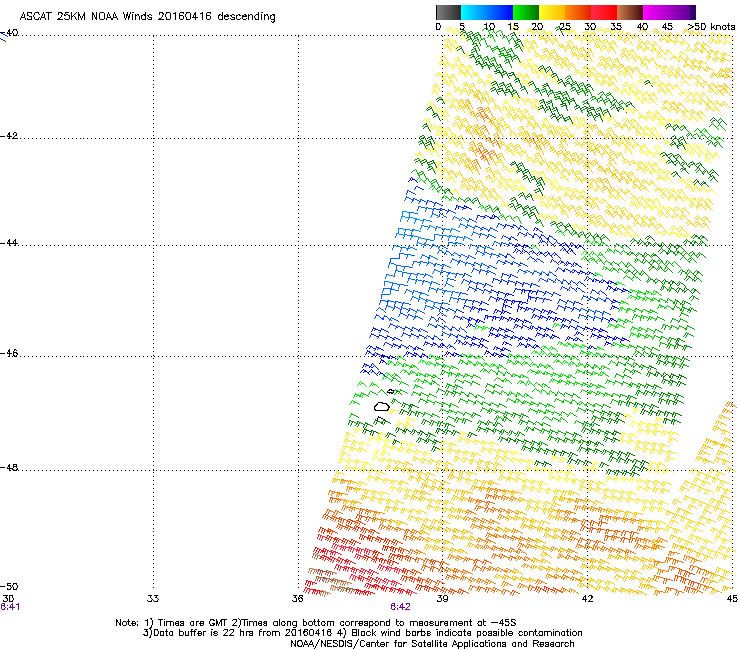This screenshot has height=650, width=740.
Task: Click the -48 latitude axis label
Action: pos(9,467)
